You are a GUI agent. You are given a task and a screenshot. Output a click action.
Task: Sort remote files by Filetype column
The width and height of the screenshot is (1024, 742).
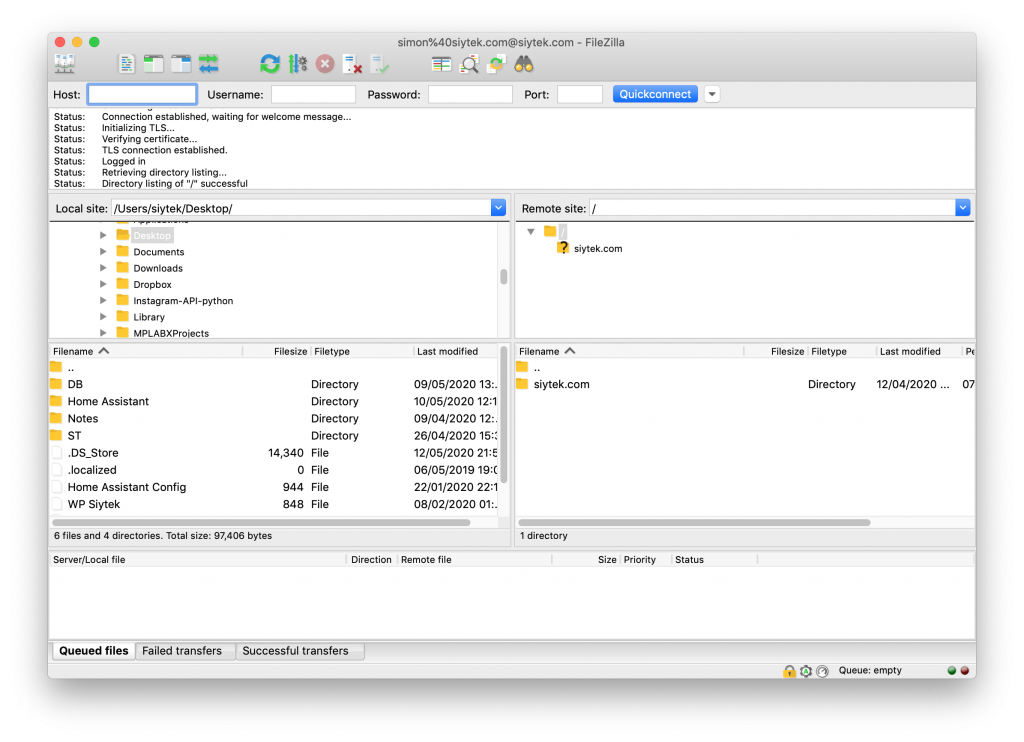(841, 351)
